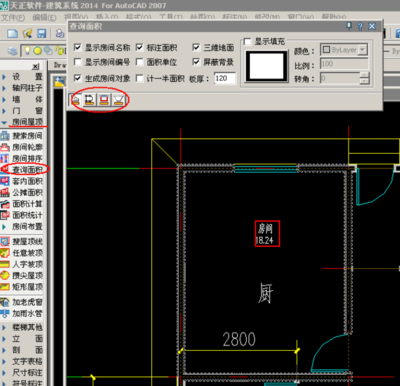Open the Layer manager stack icon

pos(13,51)
